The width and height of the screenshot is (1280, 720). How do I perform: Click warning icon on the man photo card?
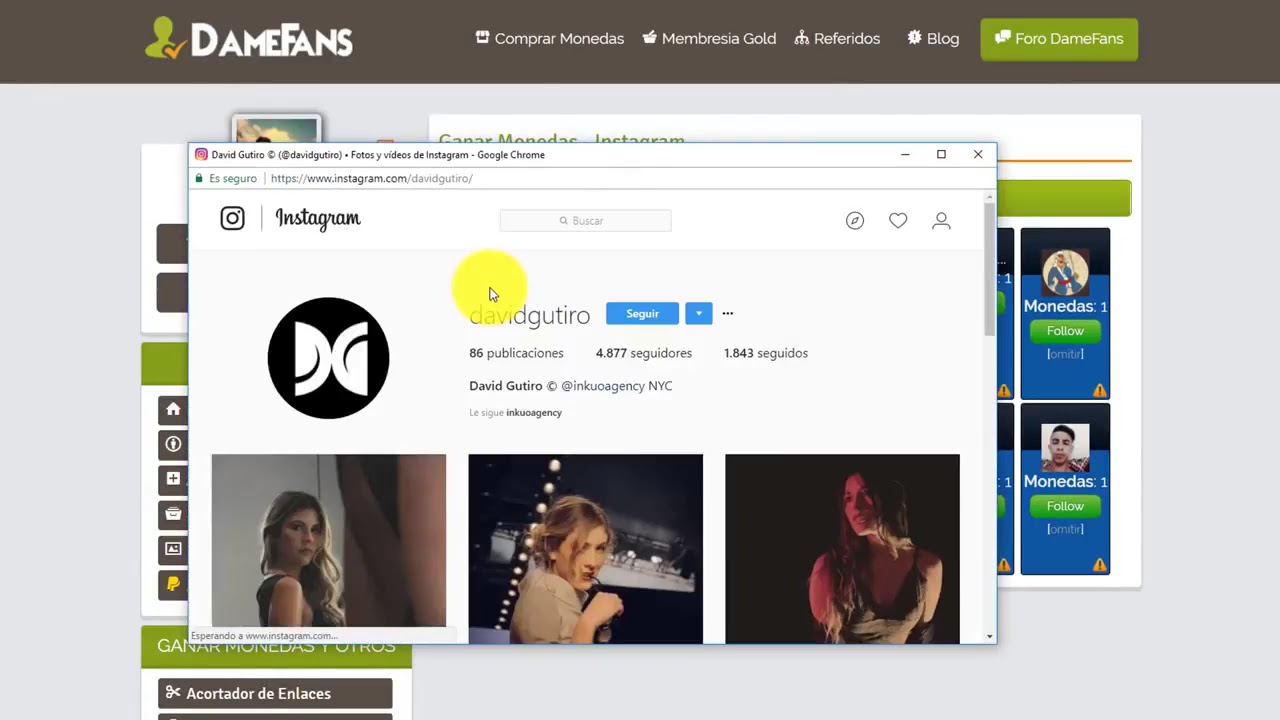(1099, 565)
